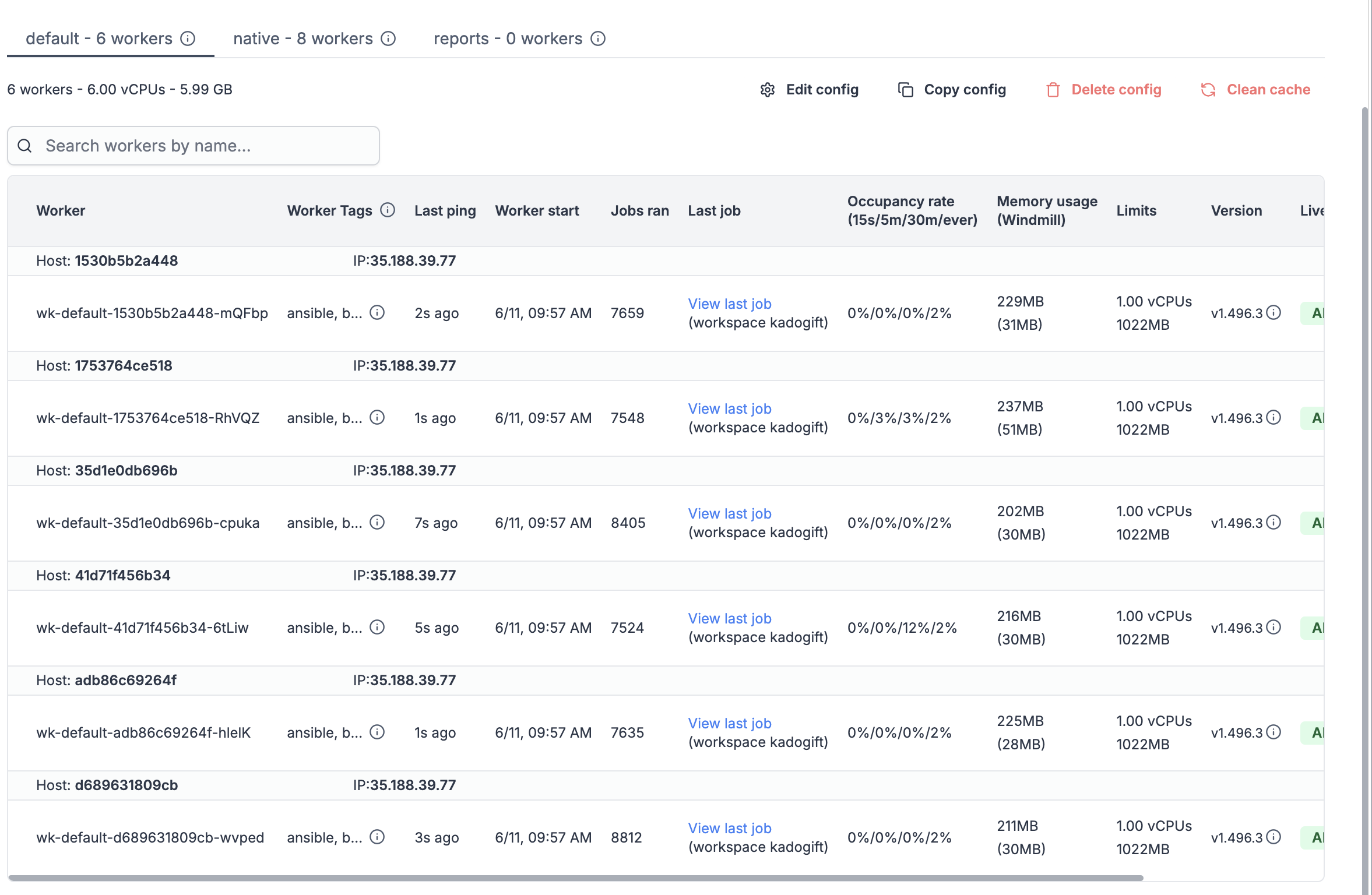Click info icon in Worker Tags column header
This screenshot has width=1372, height=895.
pyautogui.click(x=388, y=210)
